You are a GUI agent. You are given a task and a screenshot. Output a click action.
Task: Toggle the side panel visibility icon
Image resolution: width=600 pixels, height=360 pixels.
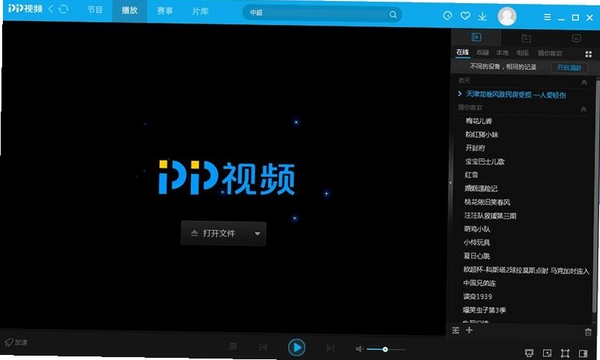(x=583, y=353)
